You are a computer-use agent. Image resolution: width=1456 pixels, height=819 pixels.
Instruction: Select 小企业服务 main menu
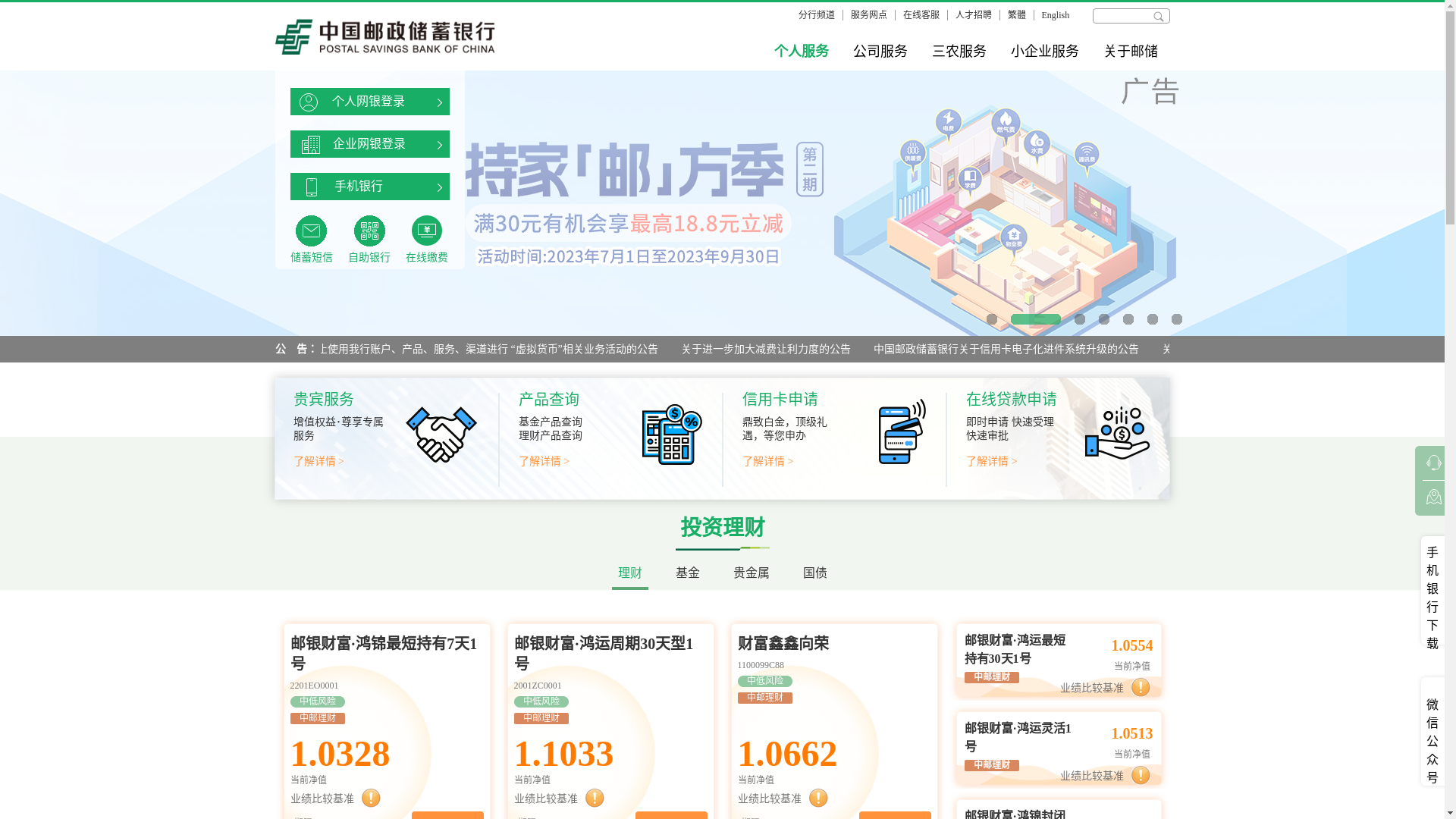pos(1045,51)
